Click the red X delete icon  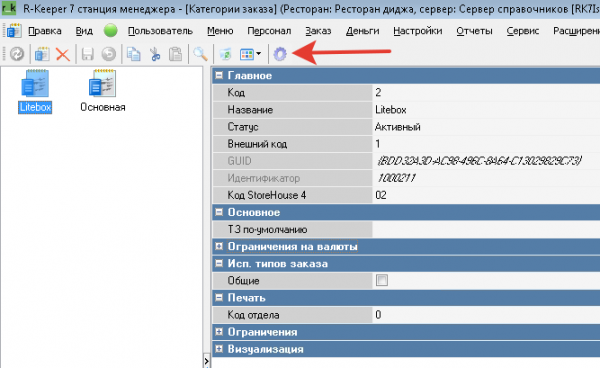point(63,54)
